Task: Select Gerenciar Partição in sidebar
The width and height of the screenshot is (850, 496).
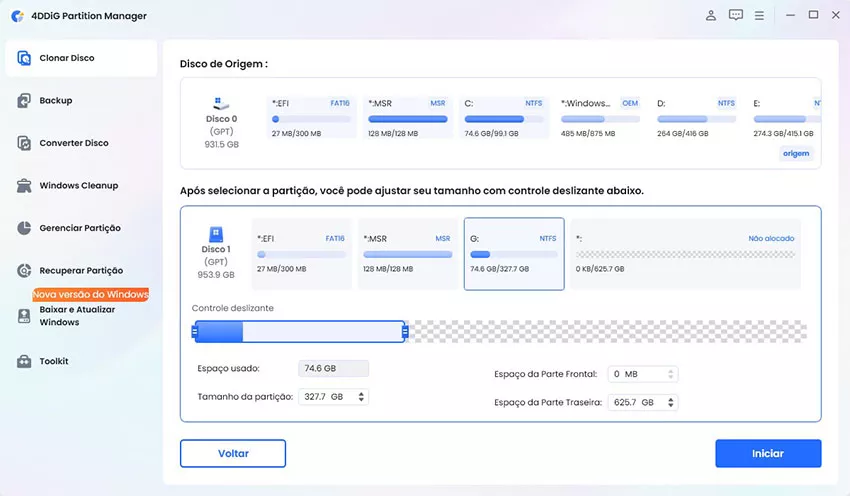Action: click(81, 228)
